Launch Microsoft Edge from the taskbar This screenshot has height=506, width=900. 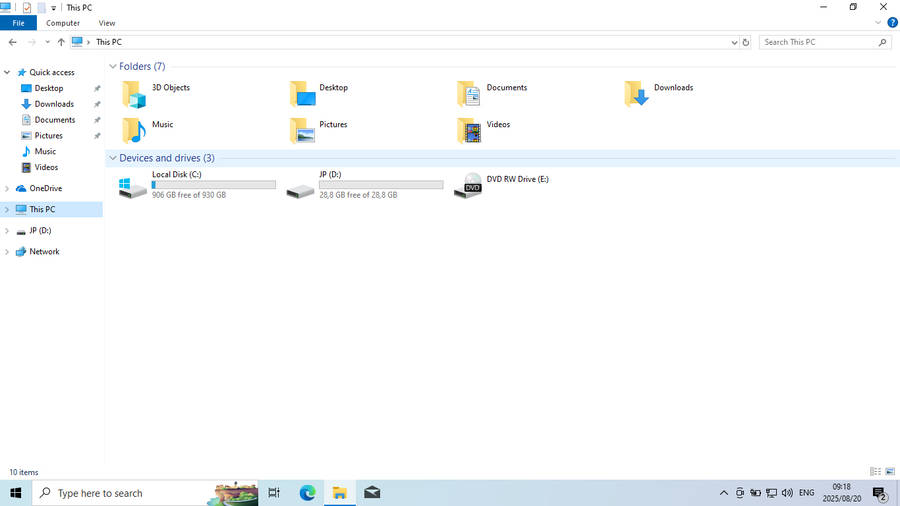coord(308,493)
